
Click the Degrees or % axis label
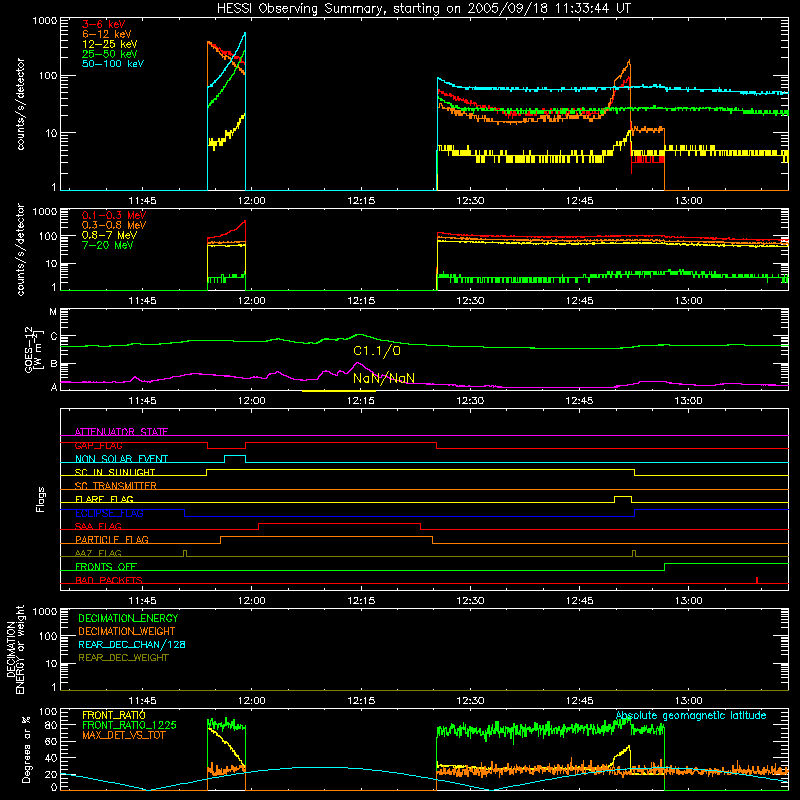(x=26, y=750)
